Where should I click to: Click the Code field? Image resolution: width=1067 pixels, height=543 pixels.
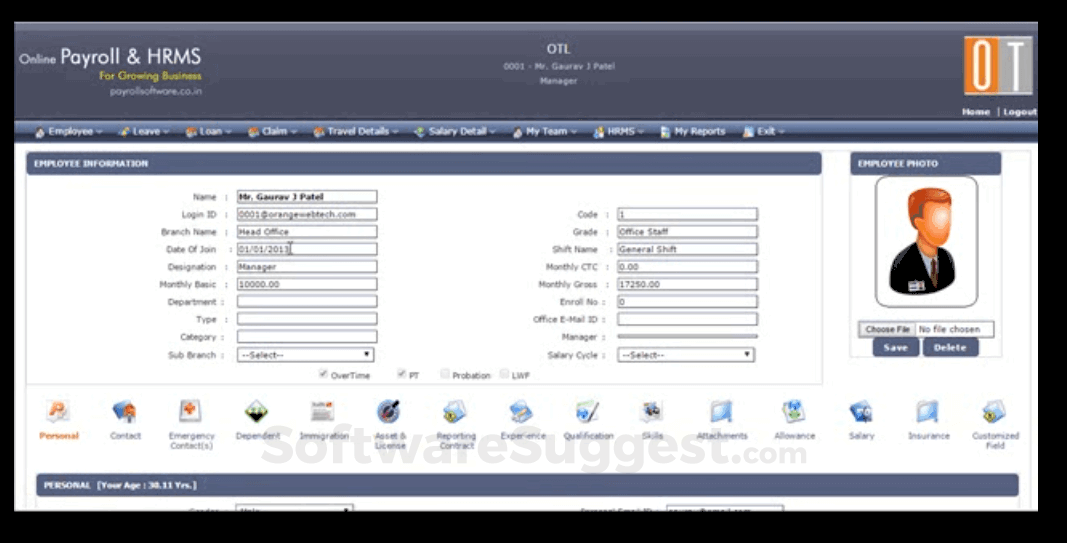(687, 214)
